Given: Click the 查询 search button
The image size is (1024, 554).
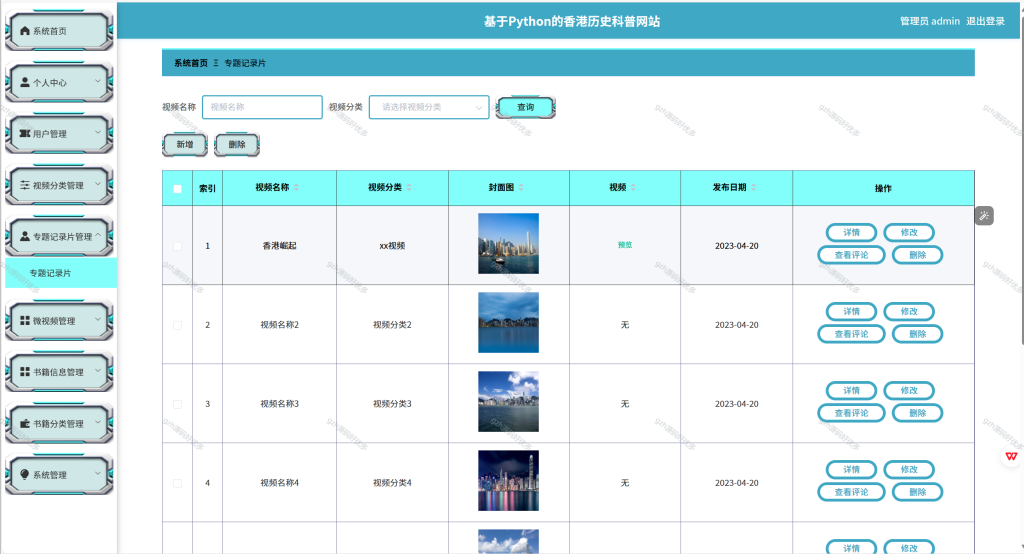Looking at the screenshot, I should click(526, 107).
